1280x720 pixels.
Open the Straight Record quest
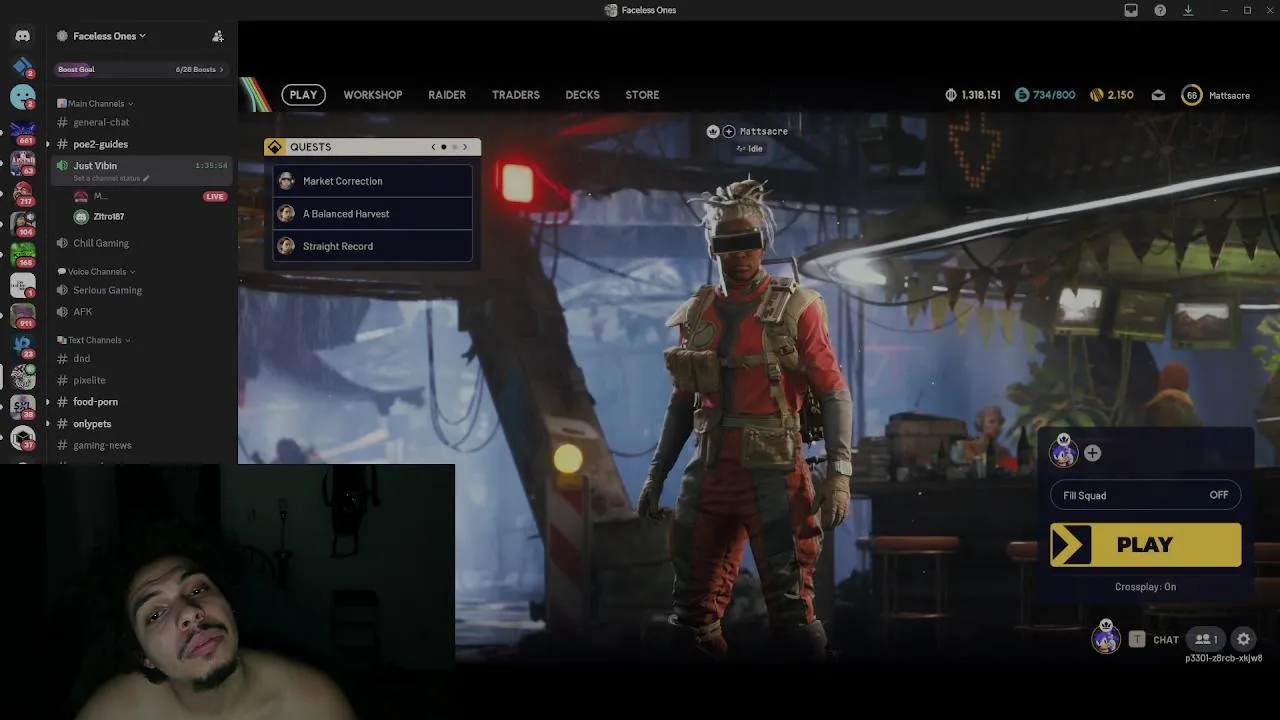(x=372, y=246)
